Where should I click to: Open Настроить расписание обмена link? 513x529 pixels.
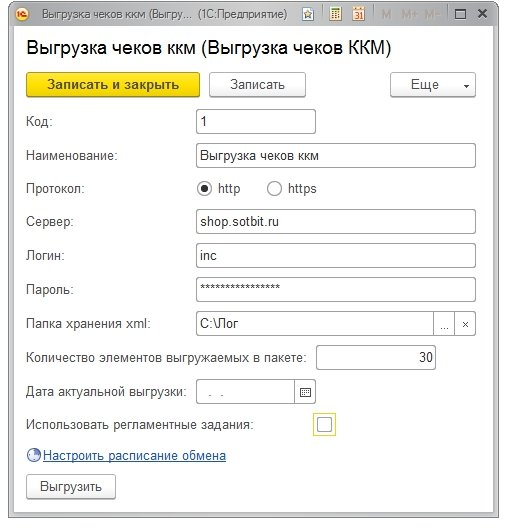[x=134, y=456]
